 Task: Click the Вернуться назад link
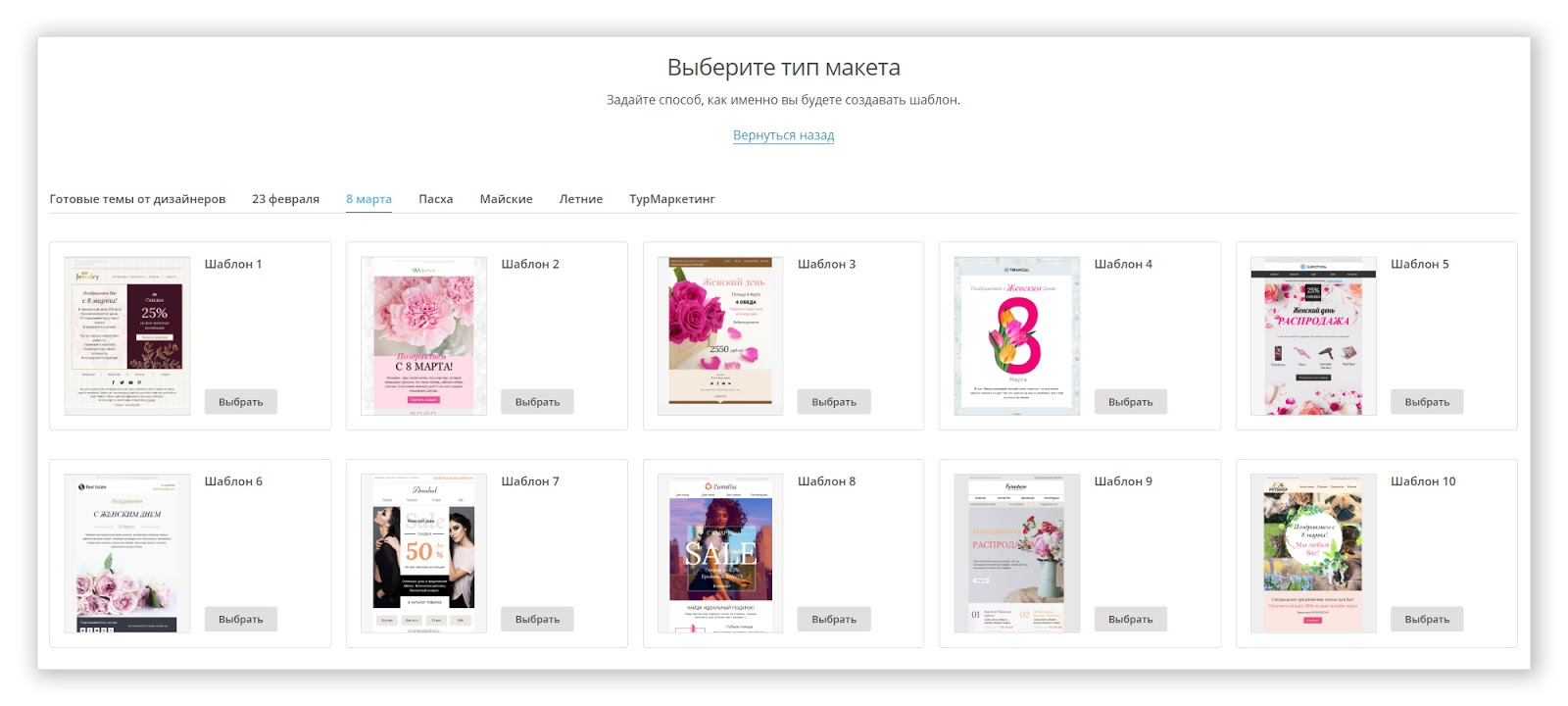coord(784,135)
